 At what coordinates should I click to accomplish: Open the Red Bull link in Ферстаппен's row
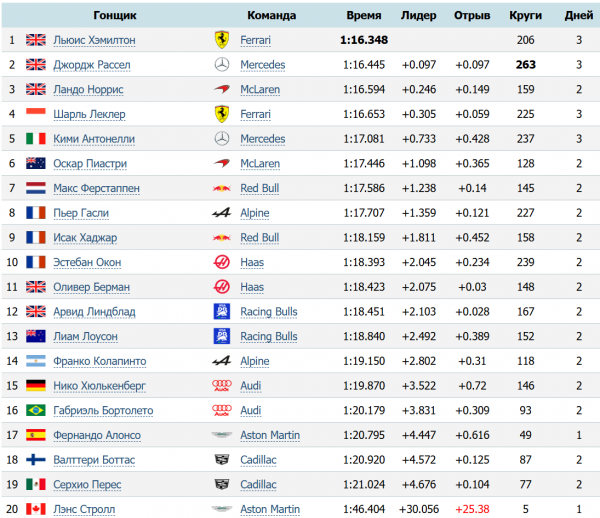pos(260,188)
